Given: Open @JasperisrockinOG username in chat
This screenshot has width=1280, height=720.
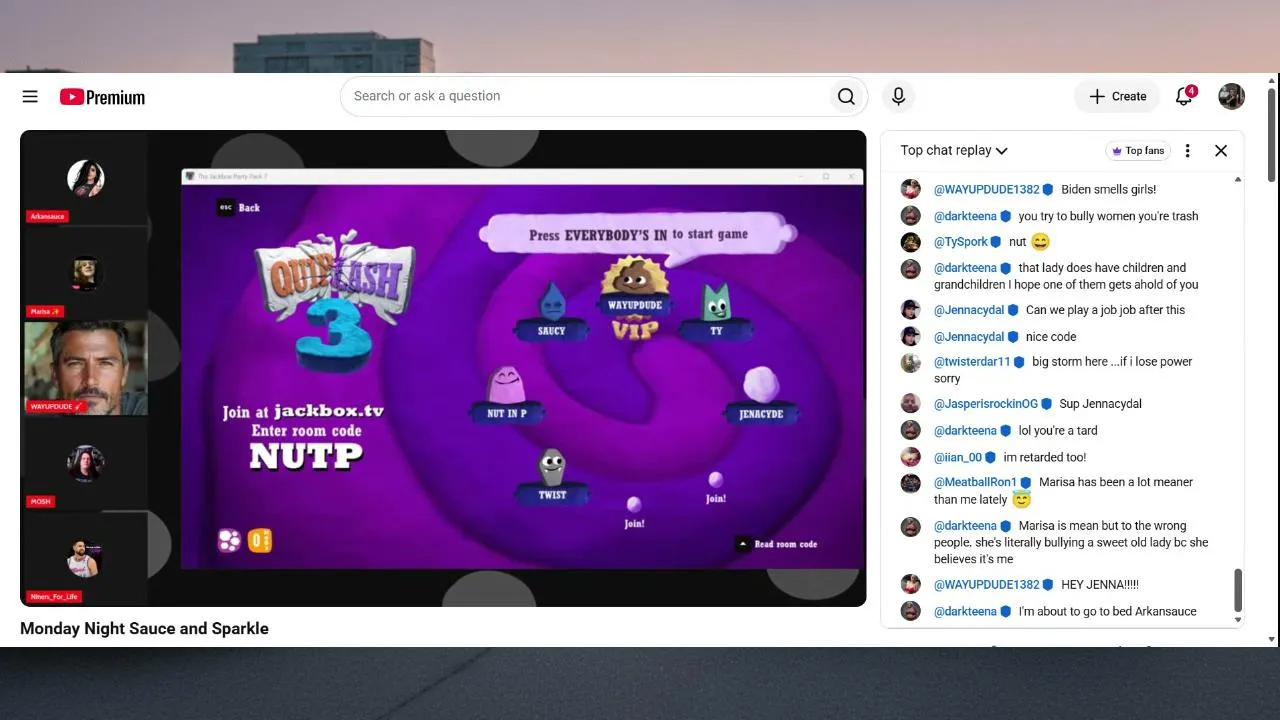Looking at the screenshot, I should click(986, 404).
